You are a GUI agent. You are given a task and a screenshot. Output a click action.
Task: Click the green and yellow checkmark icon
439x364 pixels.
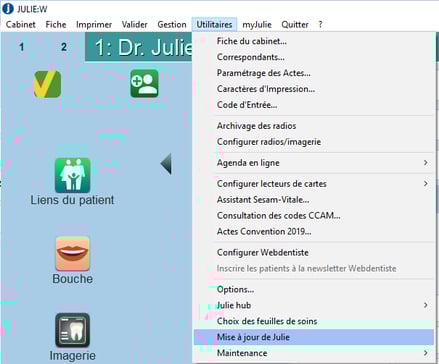(47, 84)
